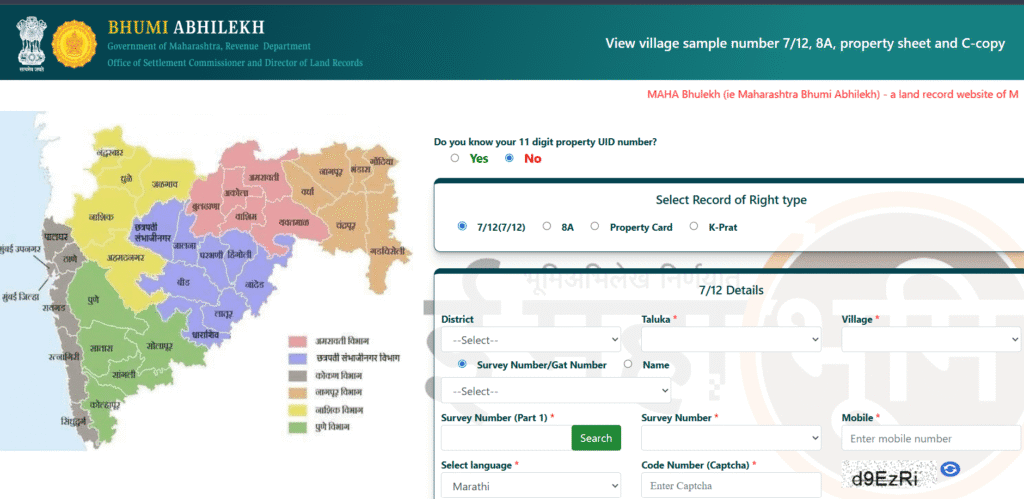Select पालघर district on the map
The width and height of the screenshot is (1024, 499).
(x=56, y=237)
